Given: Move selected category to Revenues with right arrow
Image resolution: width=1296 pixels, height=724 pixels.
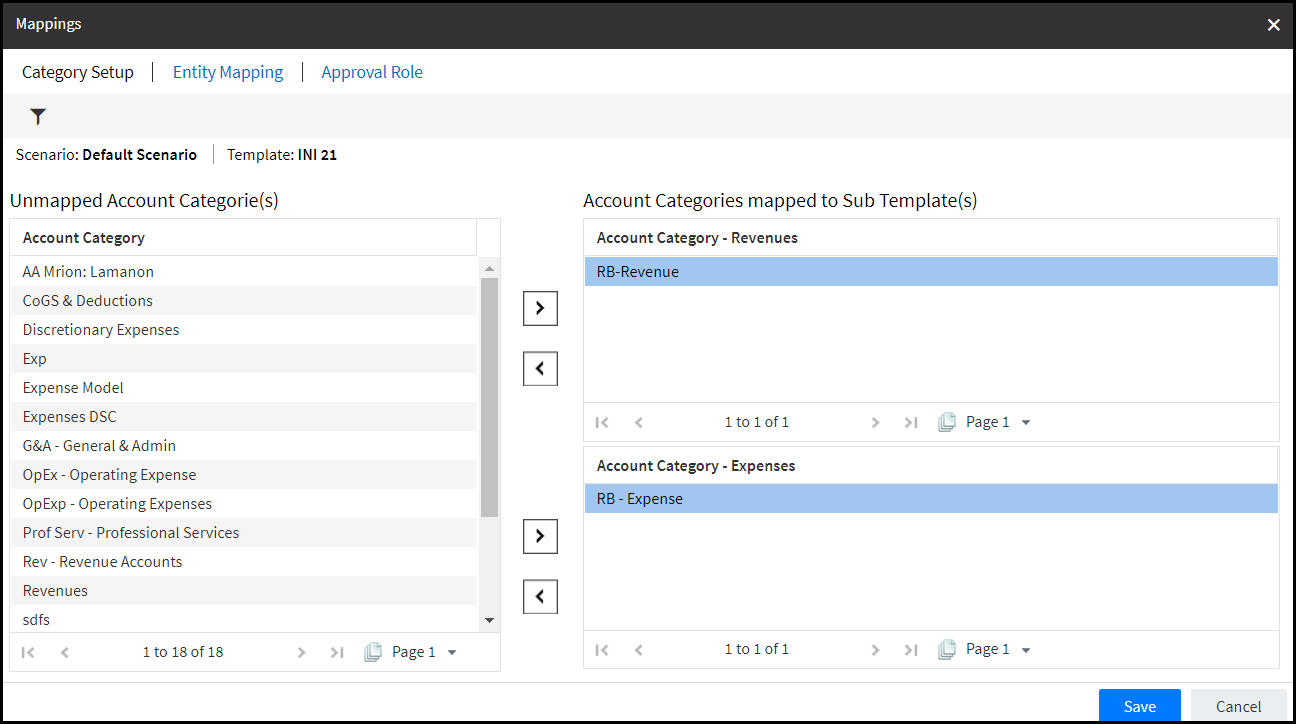Looking at the screenshot, I should click(540, 309).
